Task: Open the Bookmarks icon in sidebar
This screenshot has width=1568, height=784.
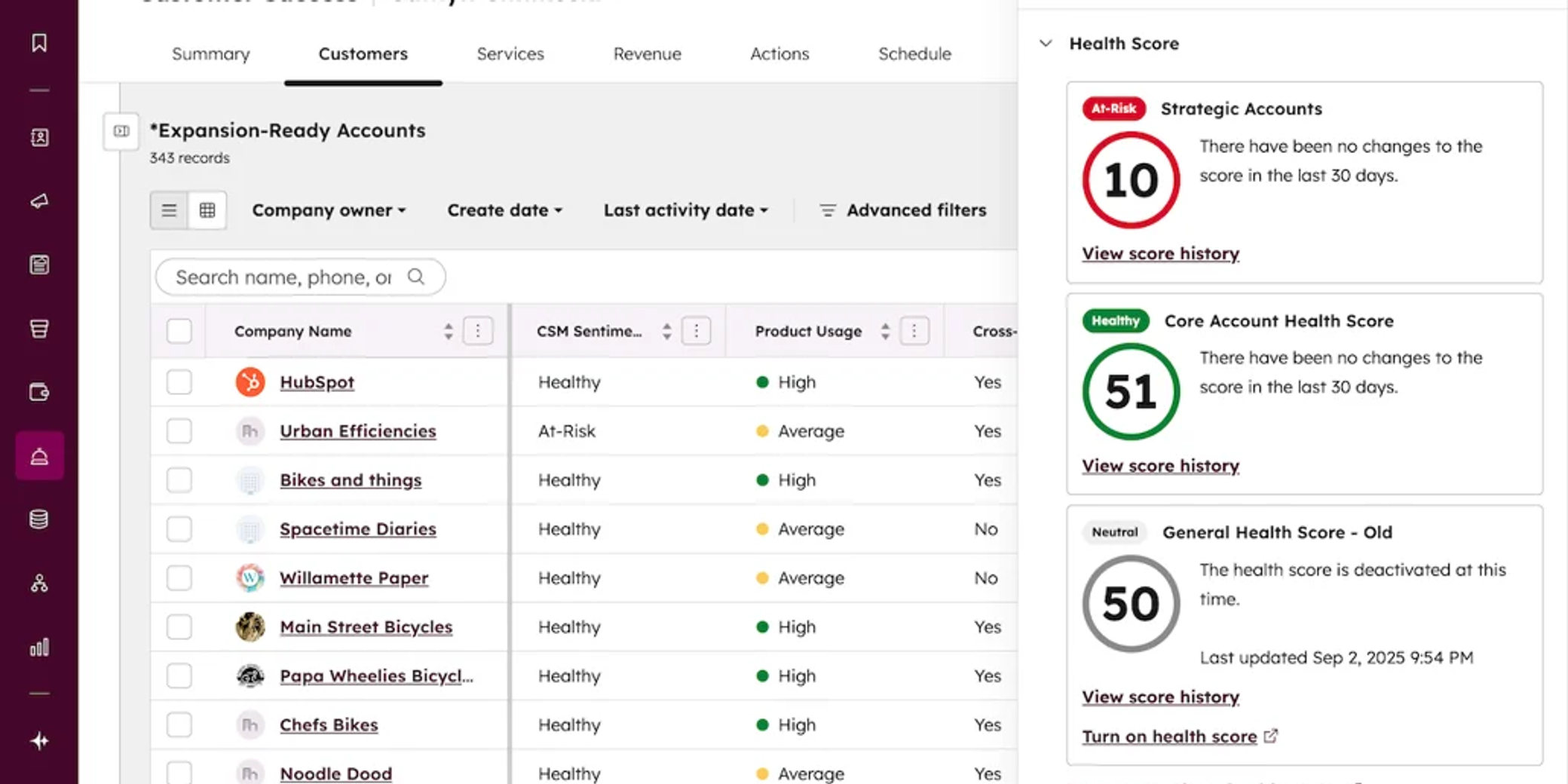Action: (39, 42)
